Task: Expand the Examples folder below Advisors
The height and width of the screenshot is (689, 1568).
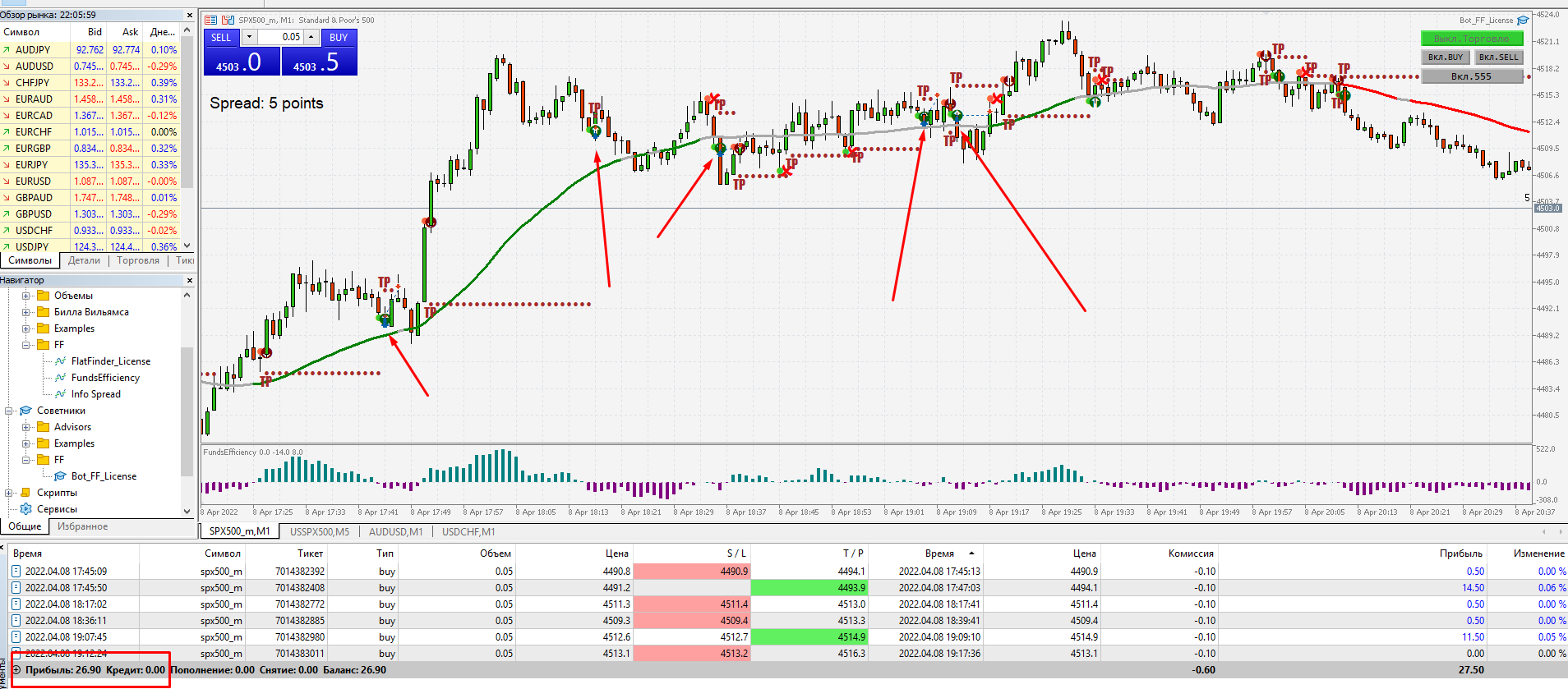Action: [x=25, y=443]
